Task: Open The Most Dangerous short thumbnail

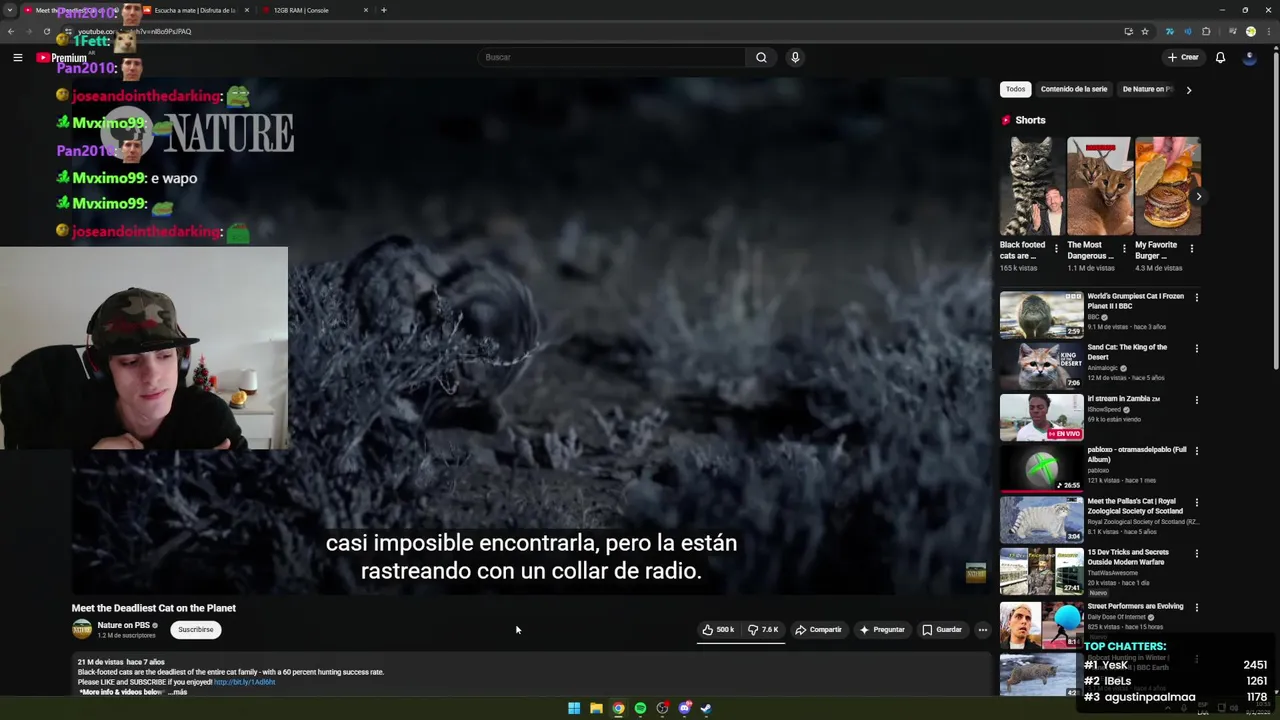Action: (1099, 186)
